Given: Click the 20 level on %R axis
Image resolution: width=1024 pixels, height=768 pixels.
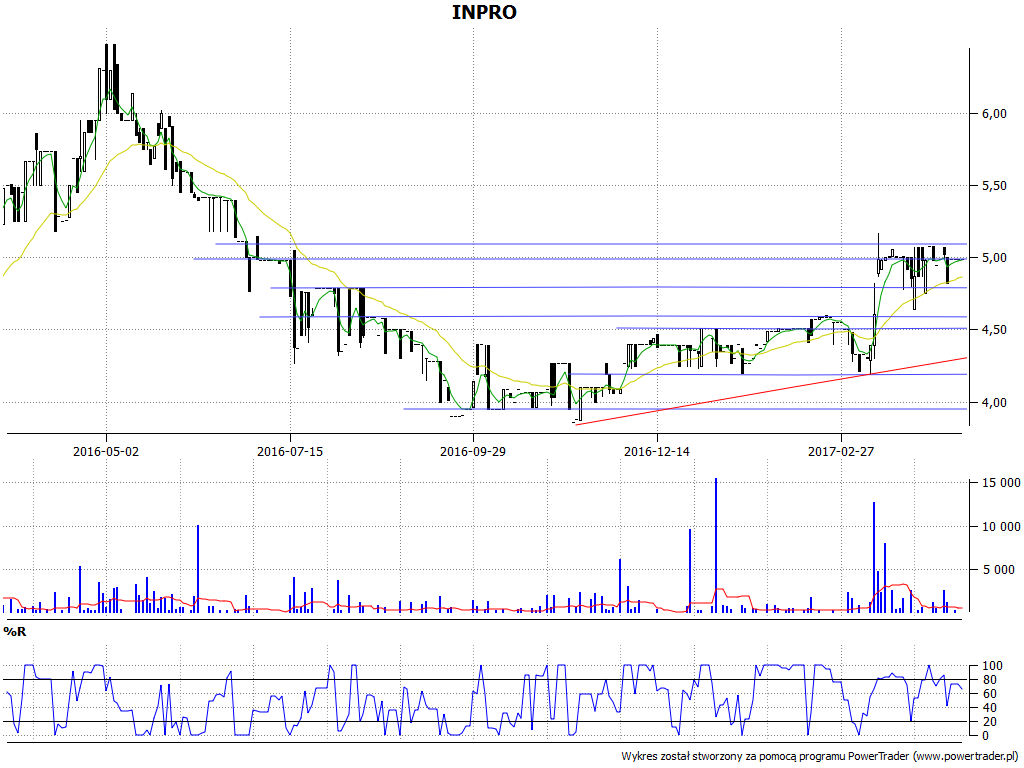Looking at the screenshot, I should coord(988,722).
